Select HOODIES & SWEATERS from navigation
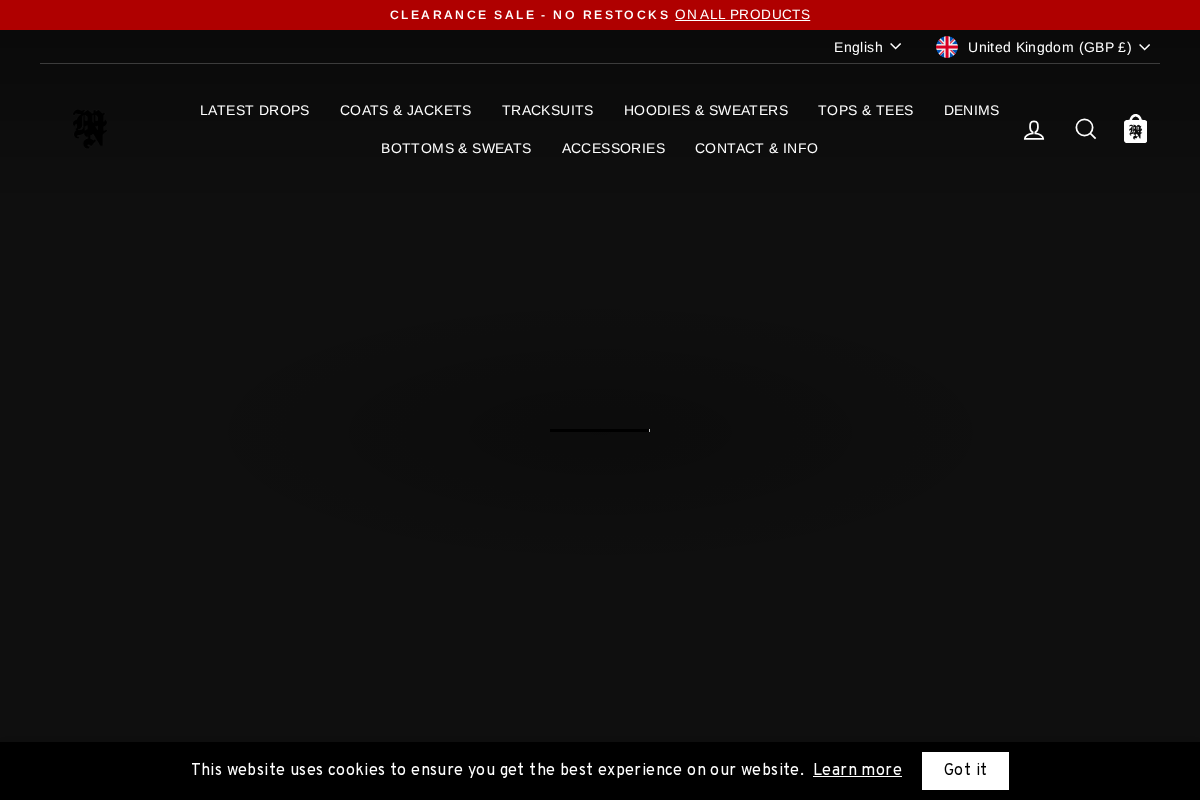The height and width of the screenshot is (800, 1200). 705,110
